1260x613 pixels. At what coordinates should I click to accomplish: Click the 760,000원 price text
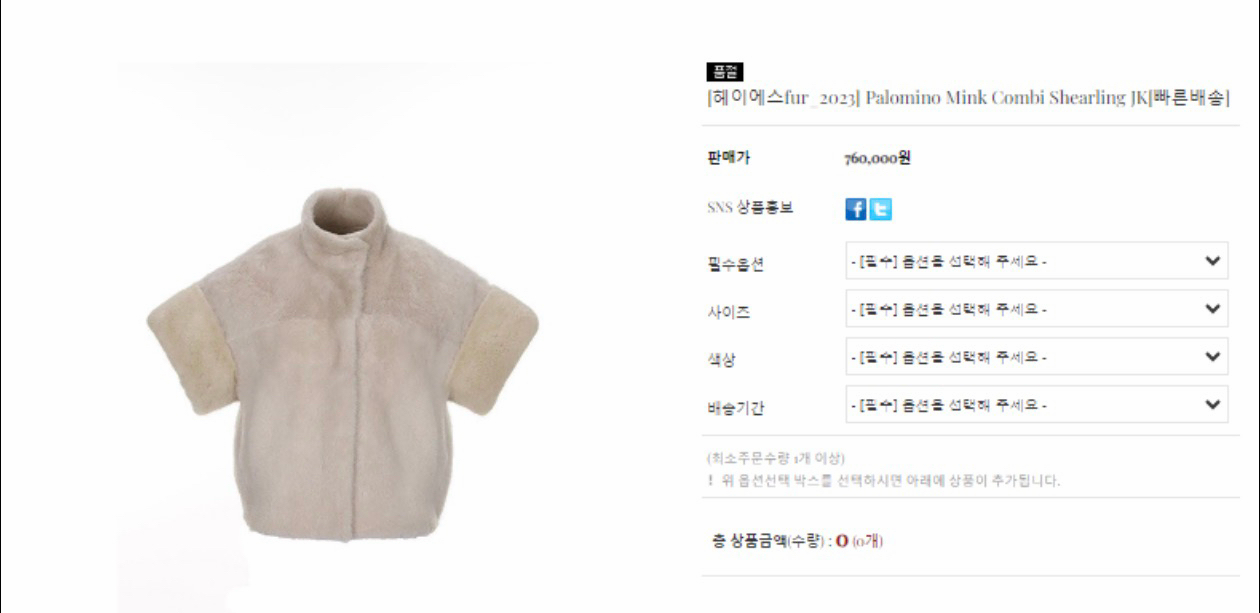coord(877,158)
